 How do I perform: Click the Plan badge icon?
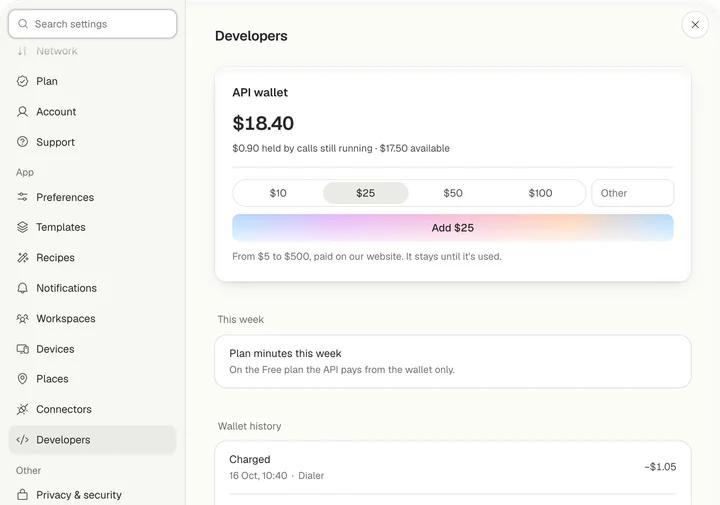pyautogui.click(x=22, y=81)
